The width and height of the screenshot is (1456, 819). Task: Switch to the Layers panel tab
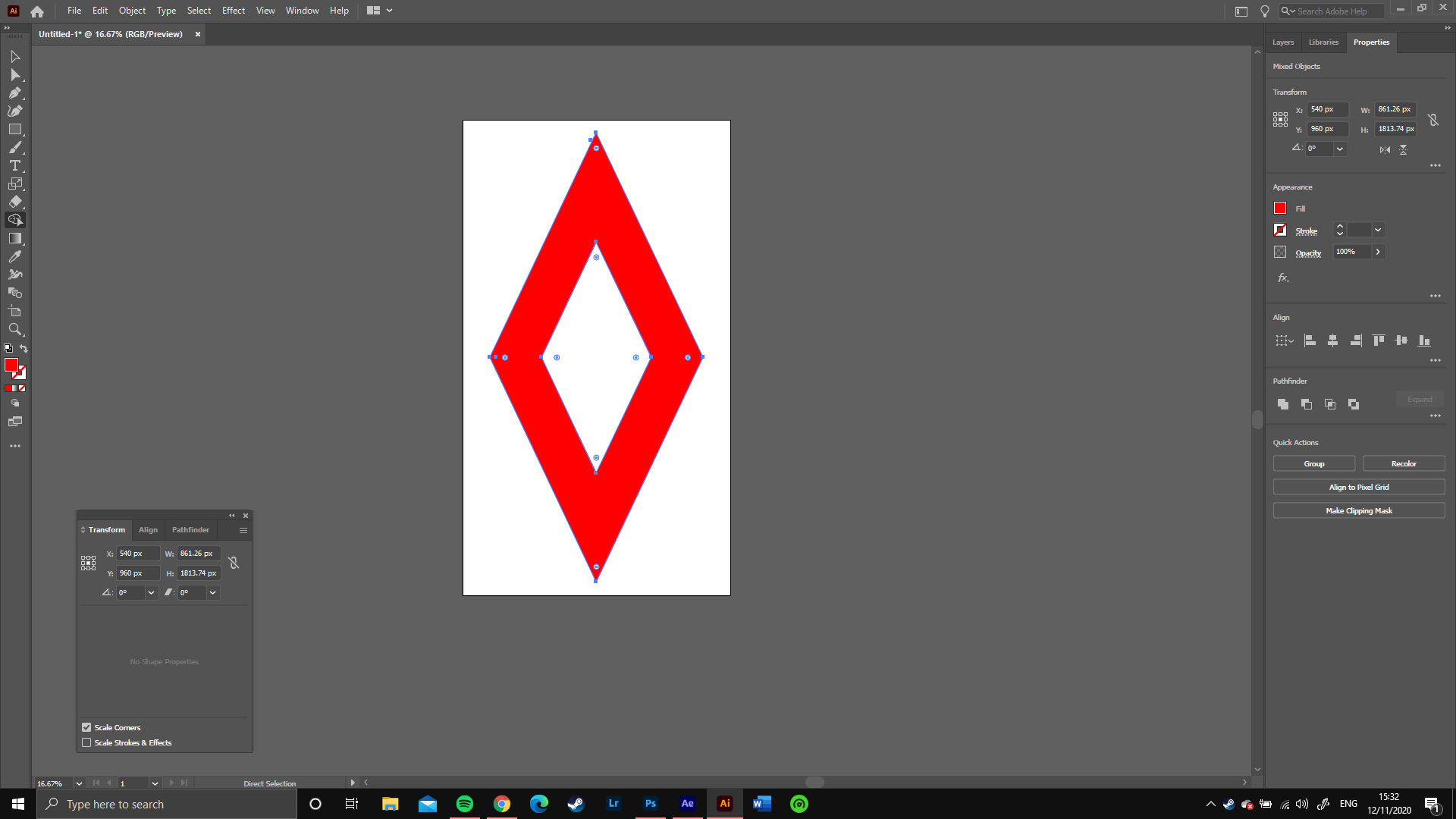1283,42
